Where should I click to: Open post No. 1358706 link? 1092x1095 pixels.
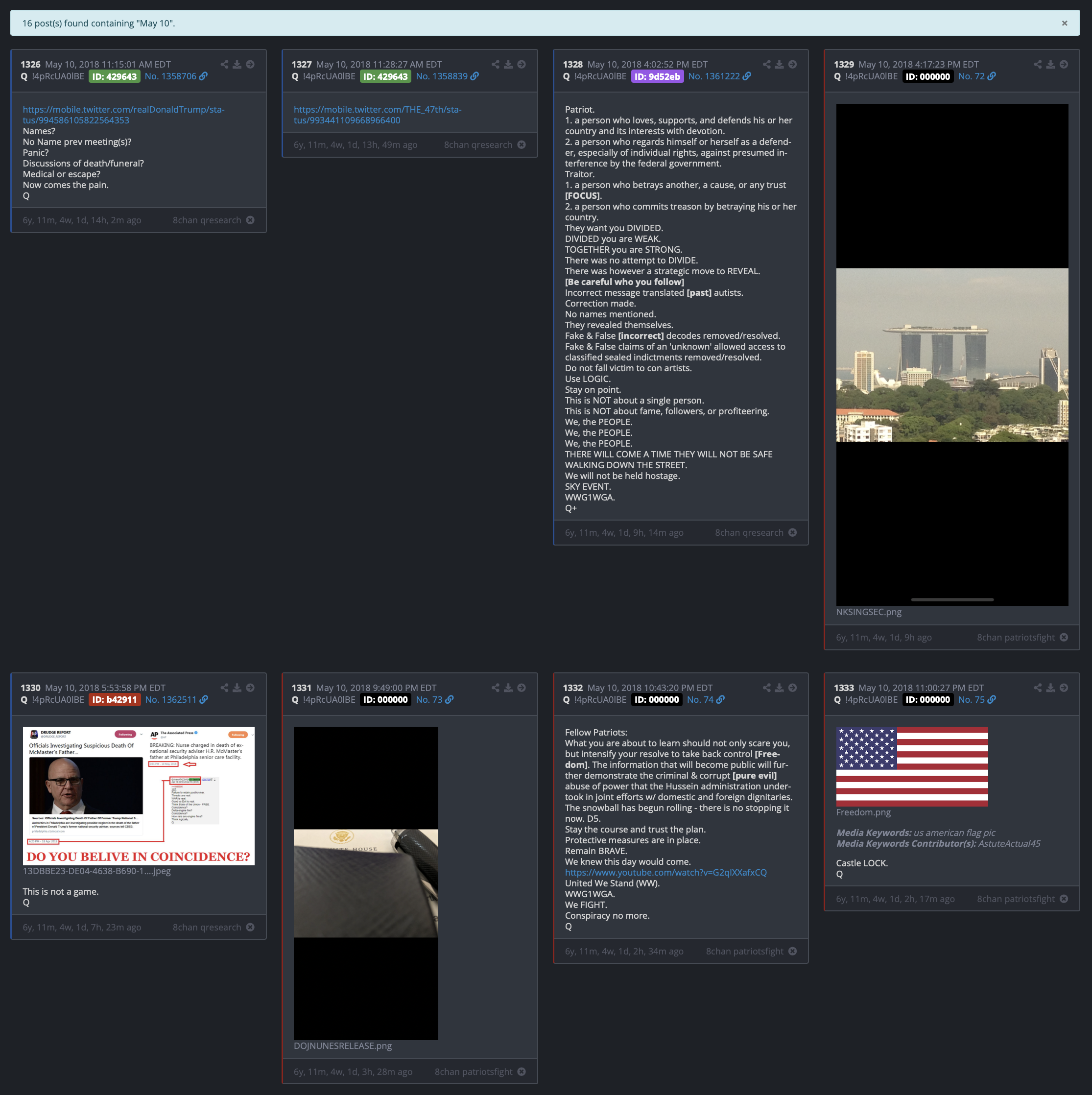pos(176,76)
